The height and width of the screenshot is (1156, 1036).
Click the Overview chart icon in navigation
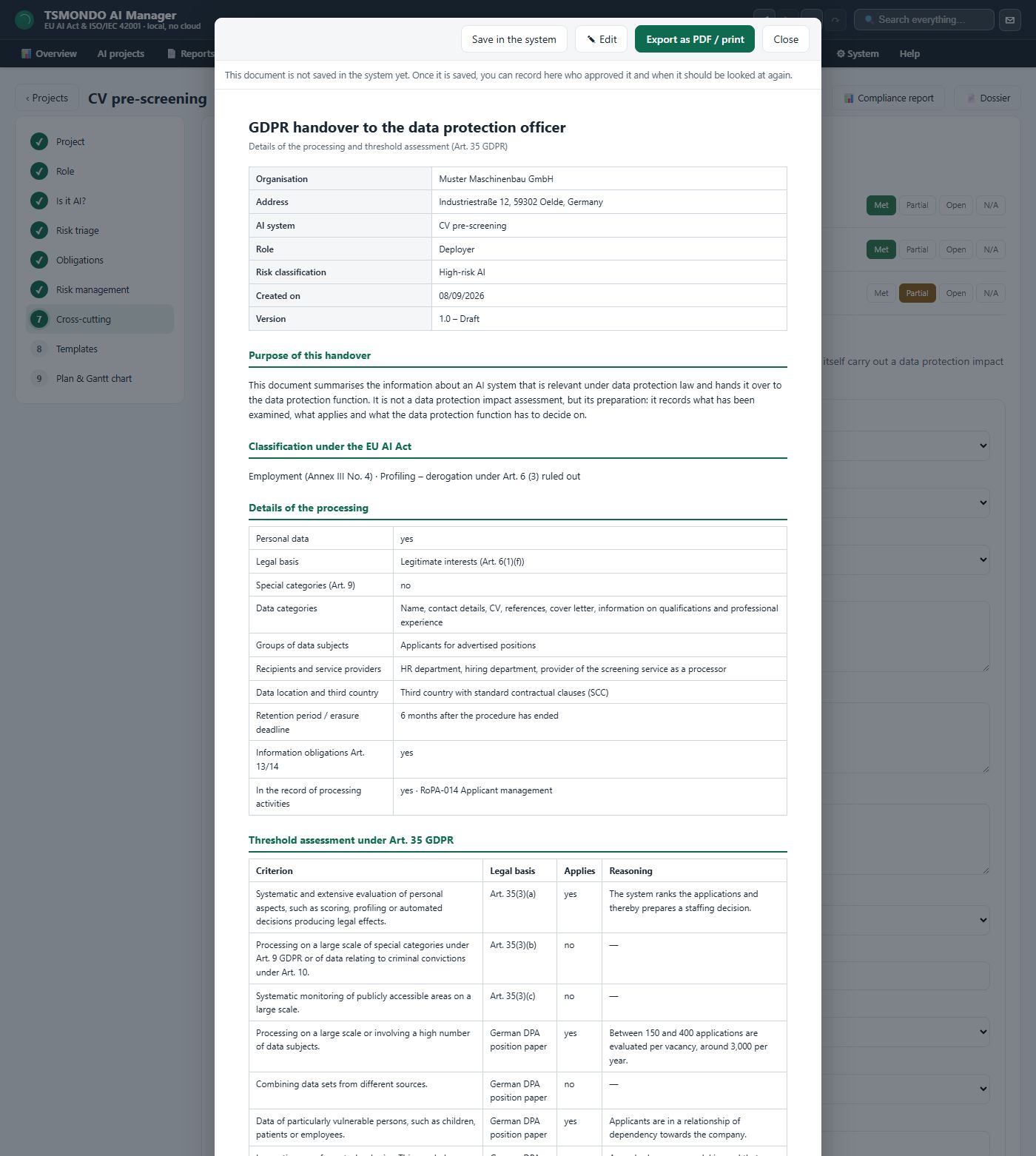(26, 53)
